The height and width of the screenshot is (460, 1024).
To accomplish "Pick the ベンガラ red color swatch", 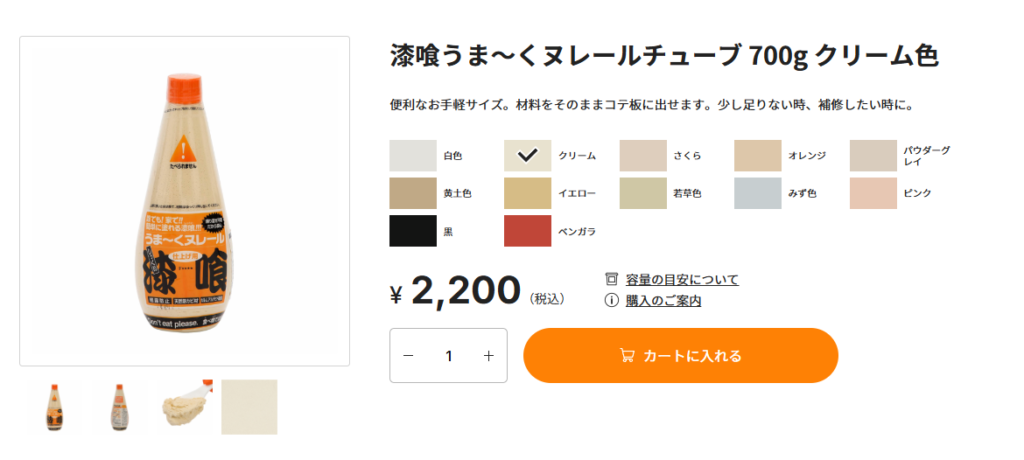I will [x=527, y=231].
